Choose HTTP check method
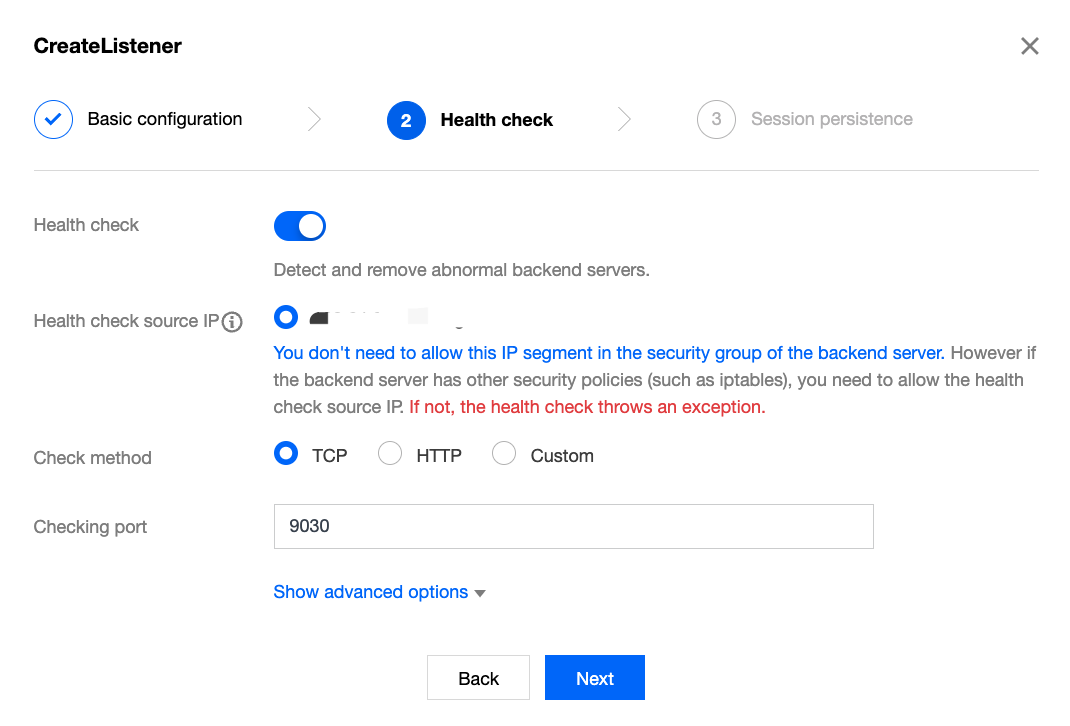This screenshot has width=1070, height=726. (x=390, y=454)
